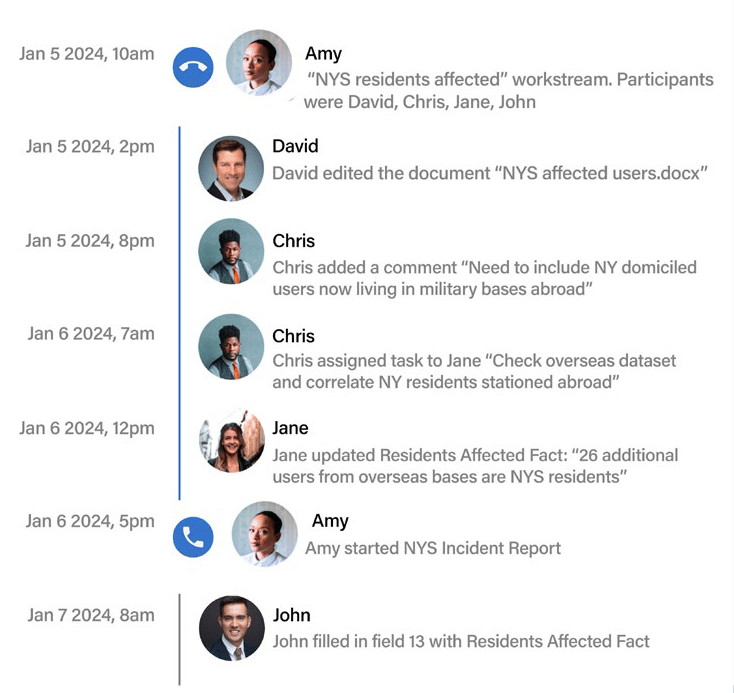Open the task assigned to Jane about the overseas dataset
734x693 pixels.
(474, 371)
